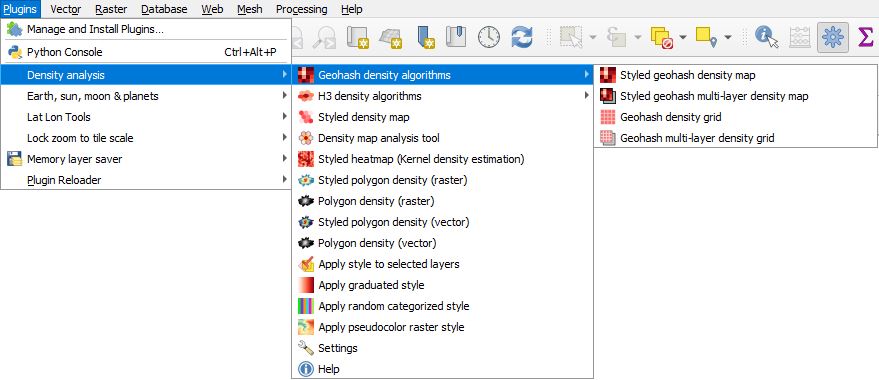Click the Styled density map icon
The image size is (879, 380).
pyautogui.click(x=306, y=117)
